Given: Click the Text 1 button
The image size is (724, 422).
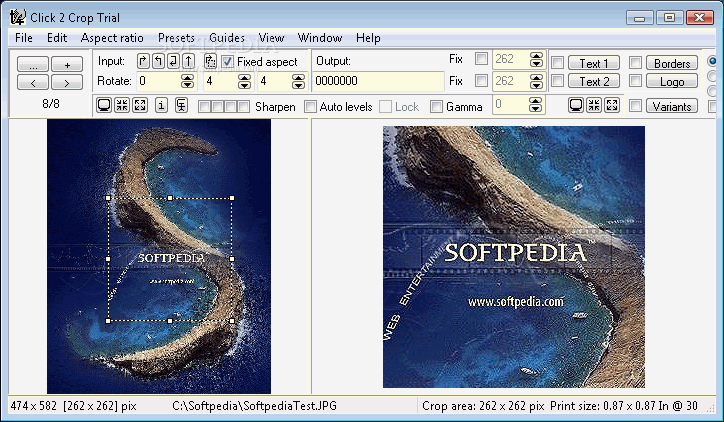Looking at the screenshot, I should (x=593, y=63).
